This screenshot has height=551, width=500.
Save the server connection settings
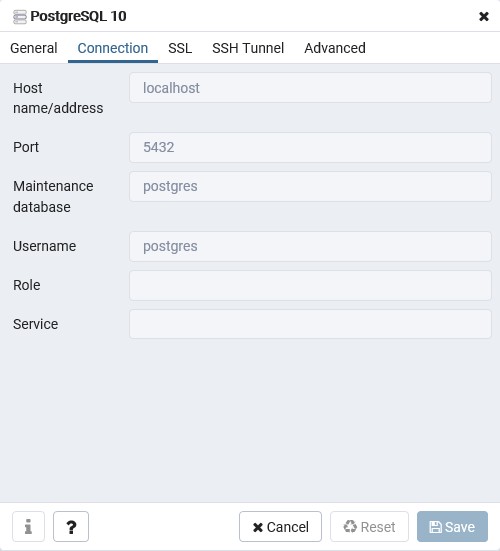pos(452,526)
